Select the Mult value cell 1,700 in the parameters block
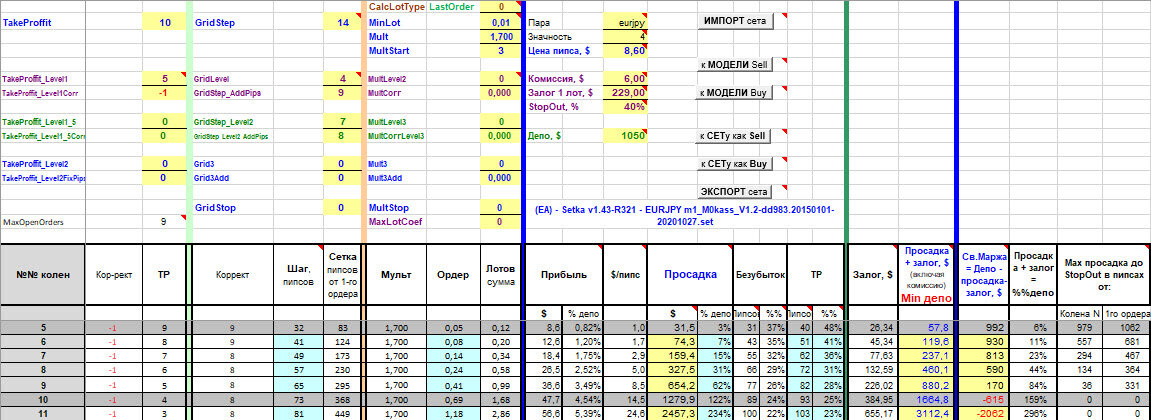The height and width of the screenshot is (420, 1151). point(501,37)
